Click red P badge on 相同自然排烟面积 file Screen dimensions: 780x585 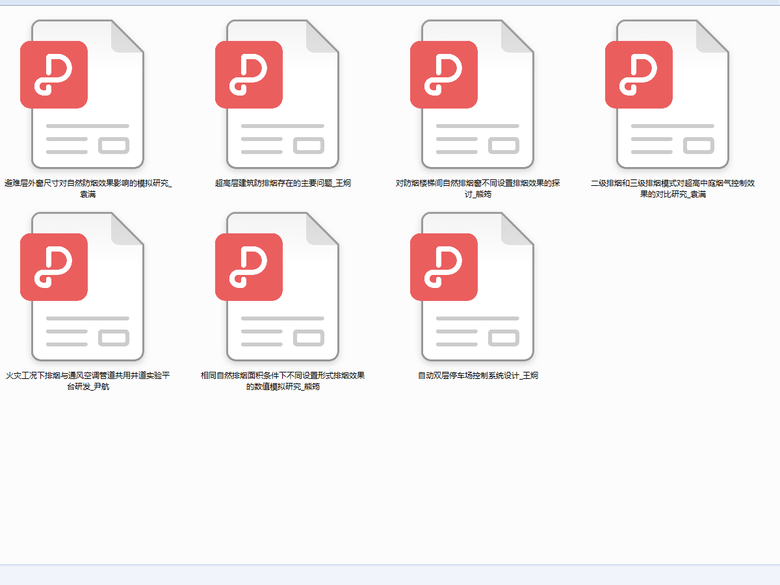[x=248, y=267]
